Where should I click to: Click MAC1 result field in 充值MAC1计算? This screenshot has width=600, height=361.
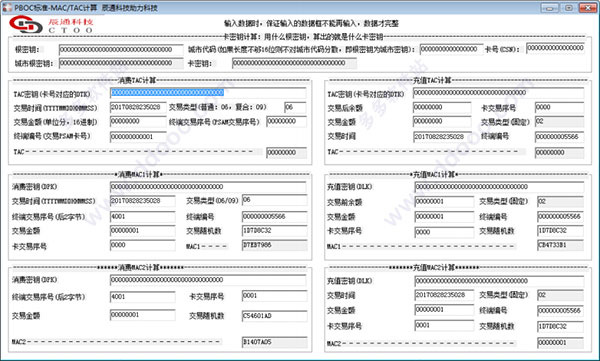point(560,245)
